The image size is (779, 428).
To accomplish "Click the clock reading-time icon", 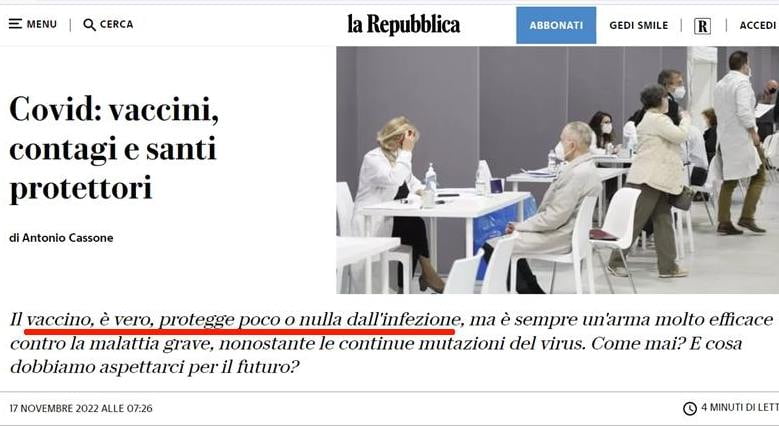I will (x=690, y=409).
